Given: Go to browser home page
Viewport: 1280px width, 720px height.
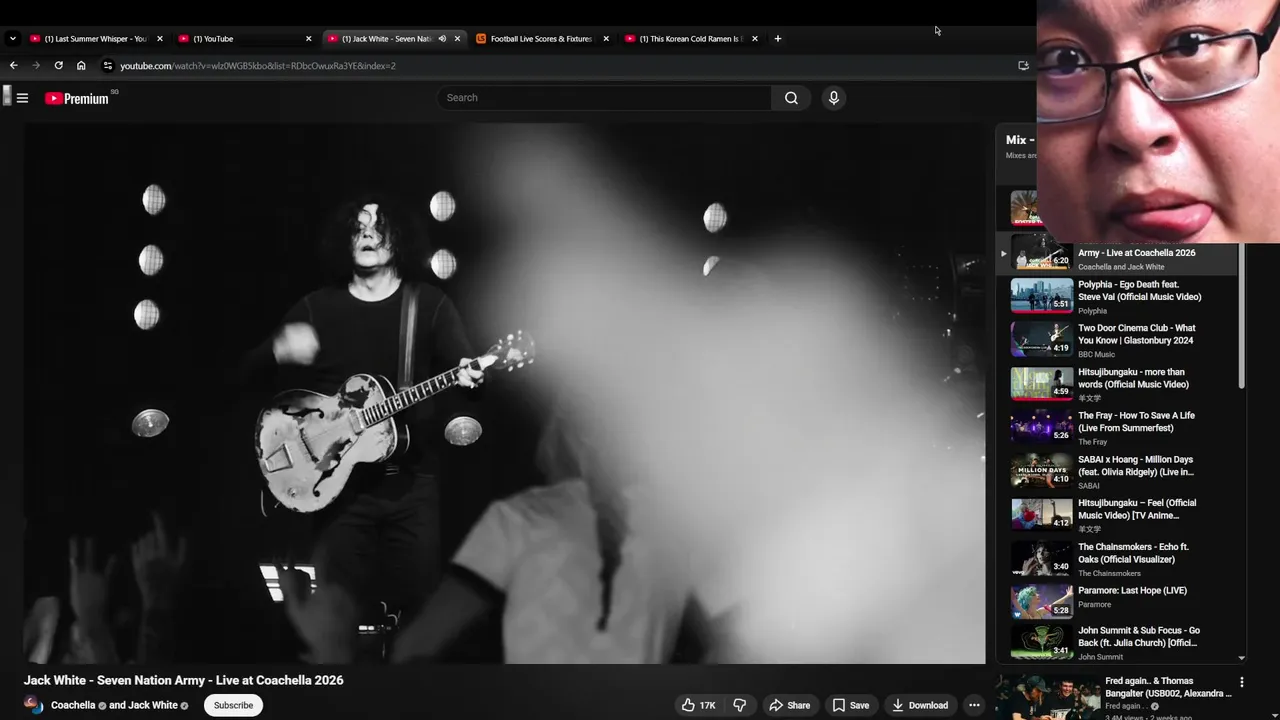Looking at the screenshot, I should tap(81, 65).
